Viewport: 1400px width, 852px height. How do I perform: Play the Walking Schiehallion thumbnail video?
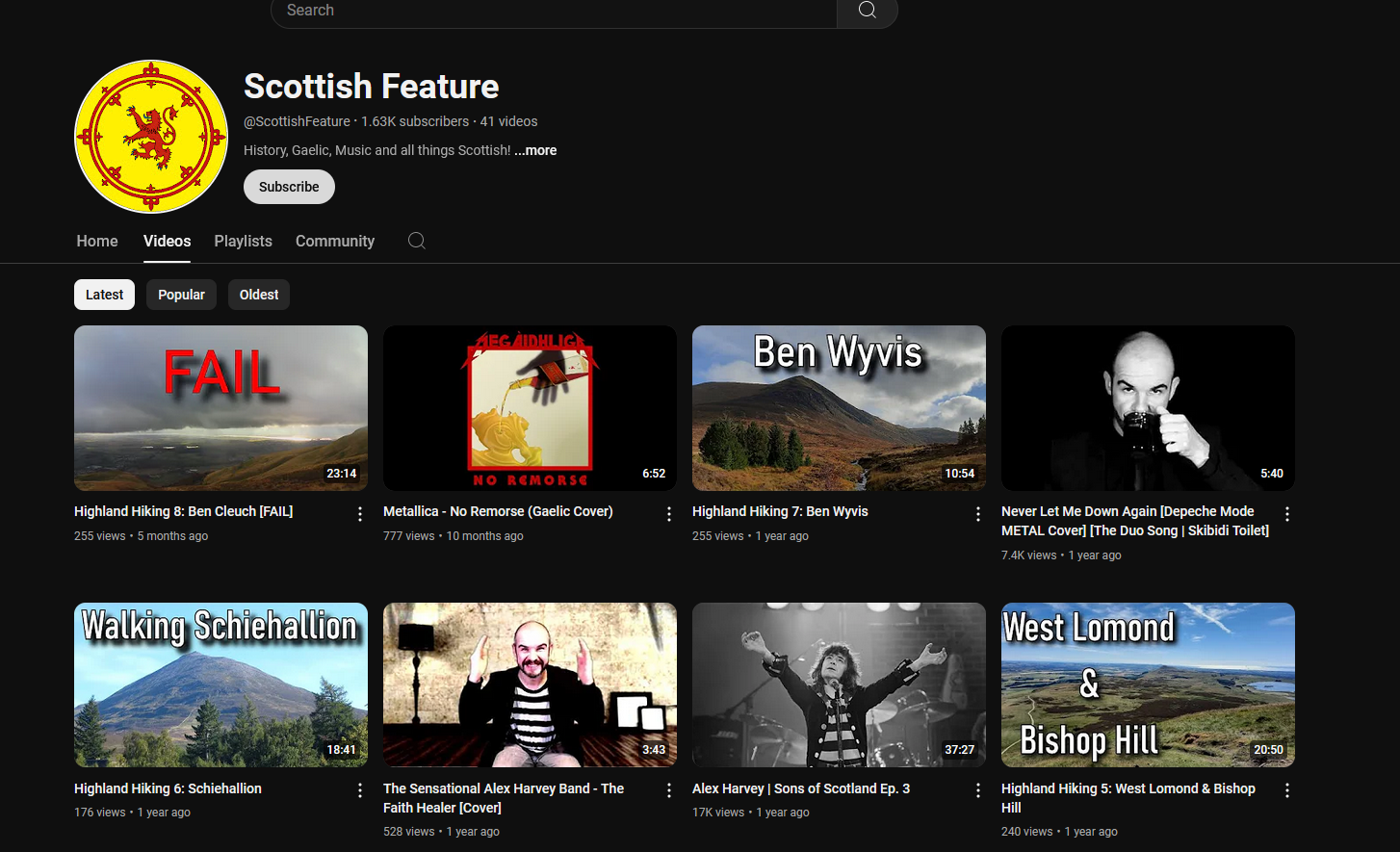[x=220, y=684]
